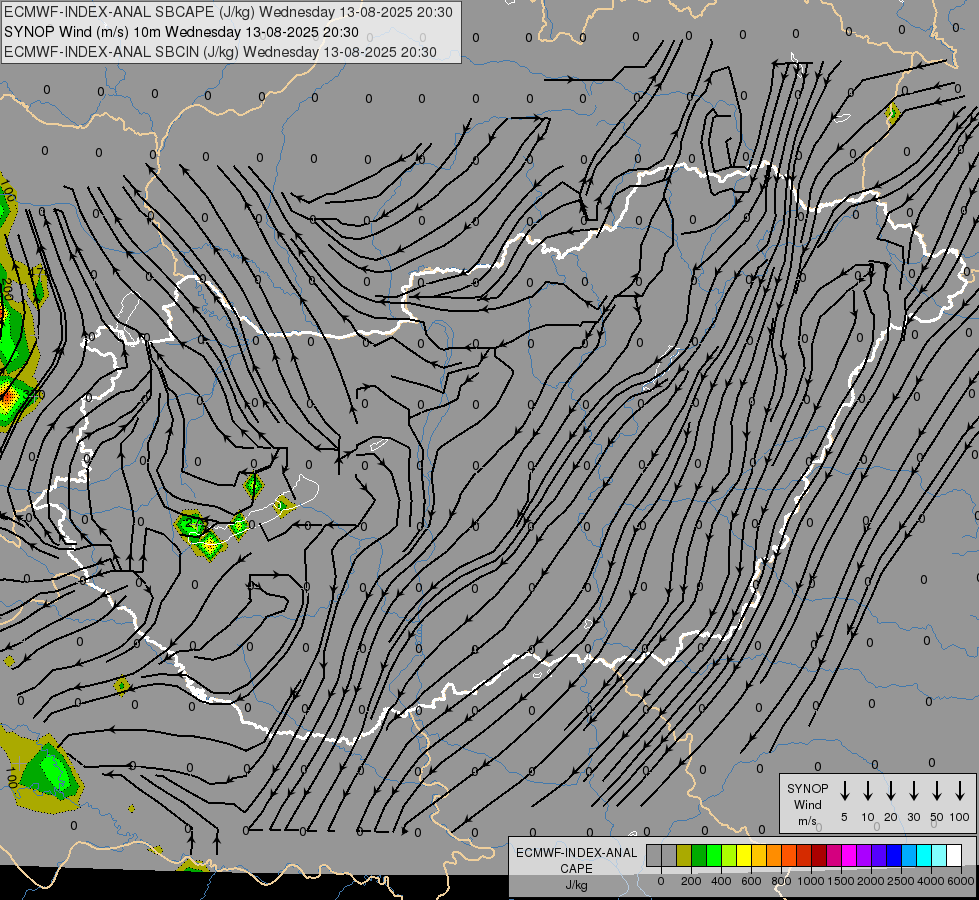Viewport: 979px width, 900px height.
Task: Select the bright green CAPE legend swatch
Action: (714, 855)
